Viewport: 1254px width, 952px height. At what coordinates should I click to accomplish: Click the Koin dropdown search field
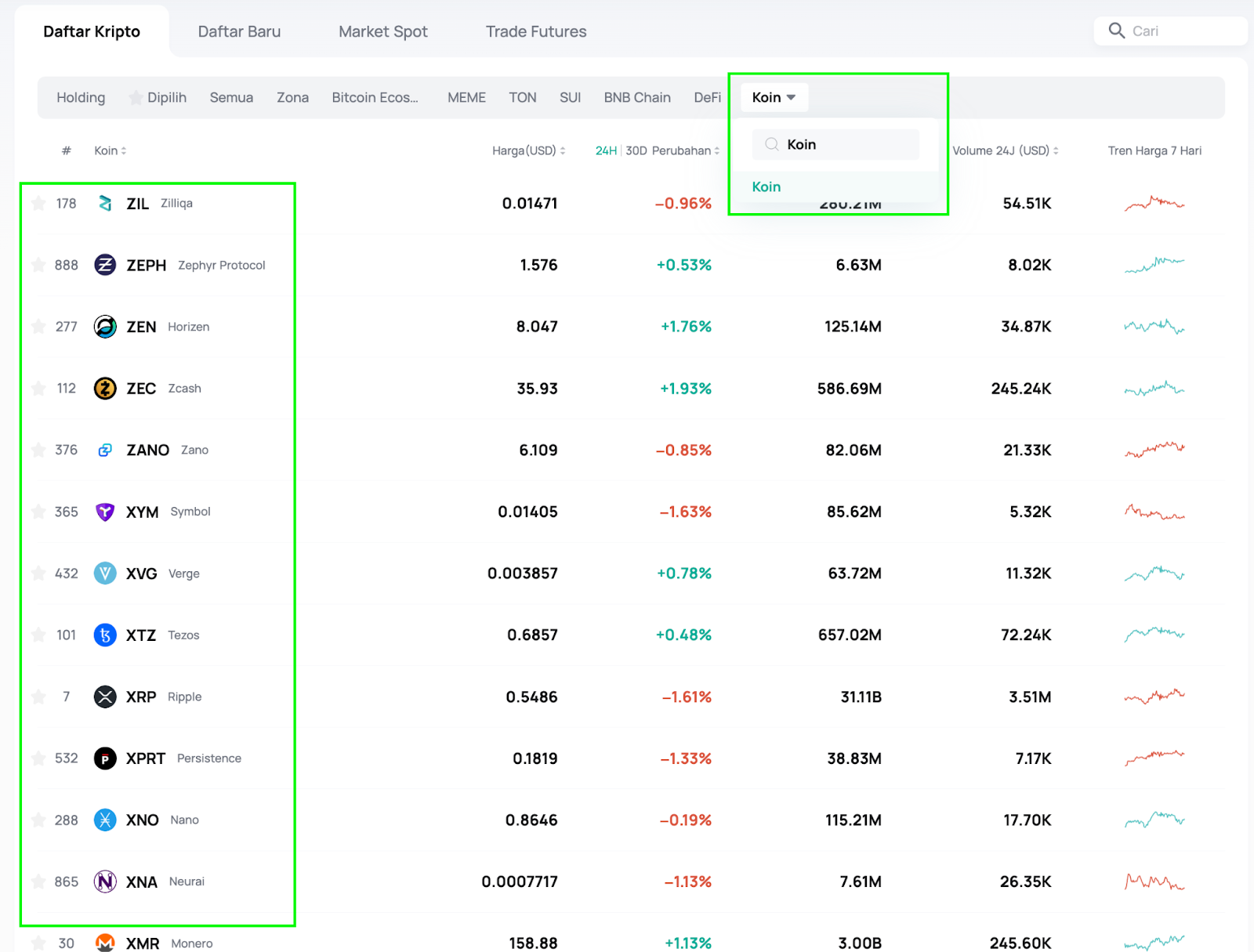point(835,144)
